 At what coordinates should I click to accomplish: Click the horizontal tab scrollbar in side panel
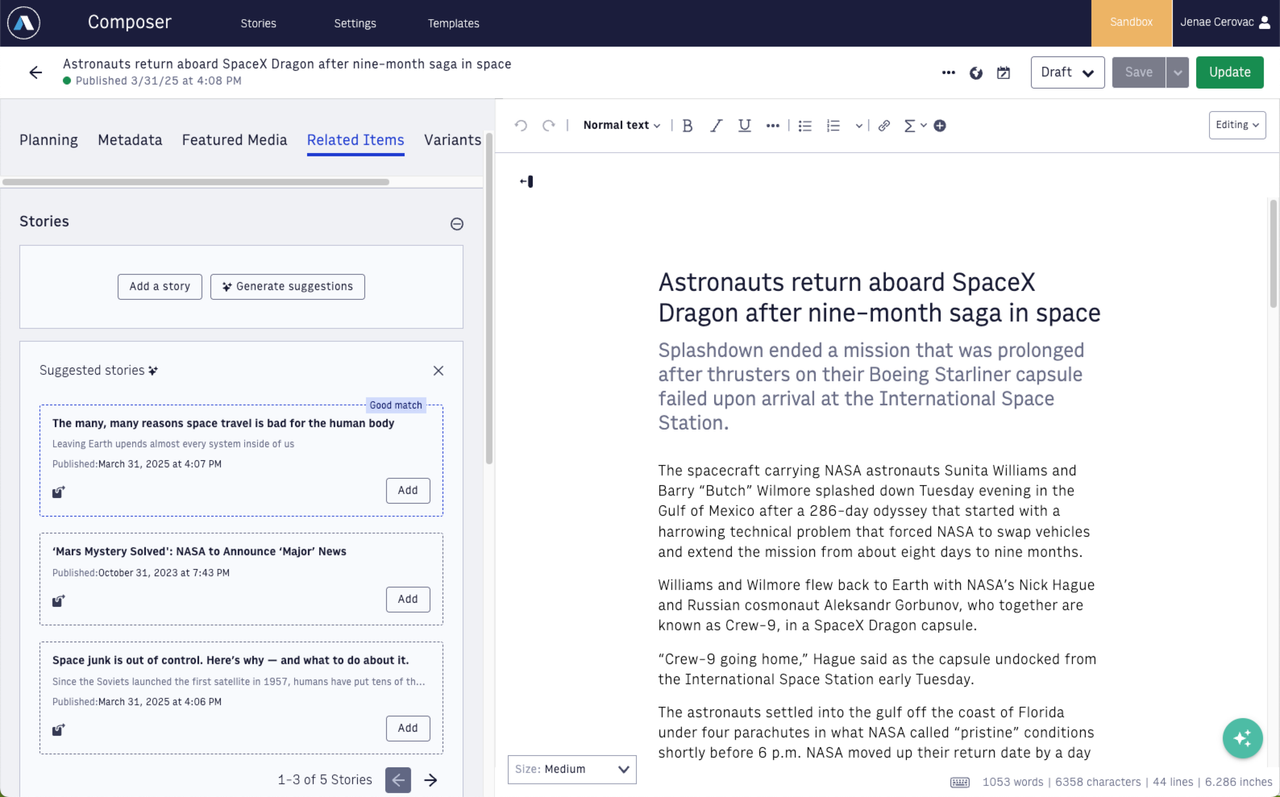click(196, 182)
